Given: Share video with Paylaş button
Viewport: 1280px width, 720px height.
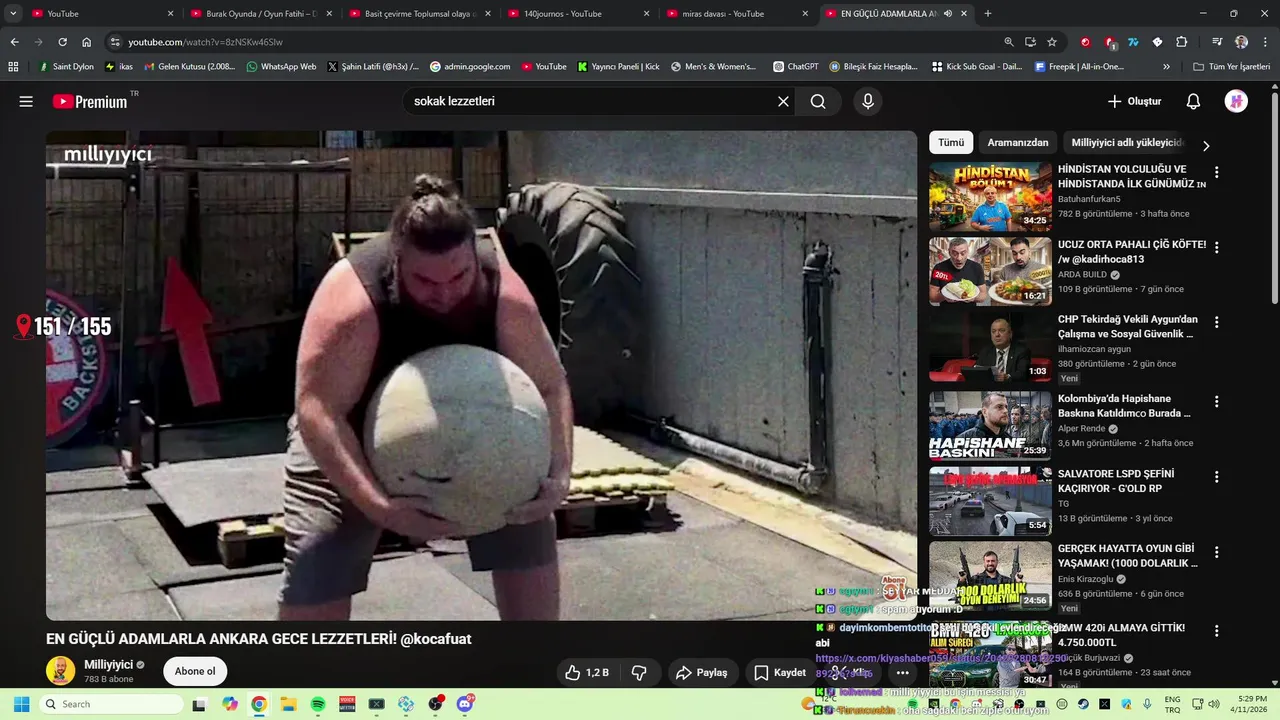Looking at the screenshot, I should coord(701,673).
